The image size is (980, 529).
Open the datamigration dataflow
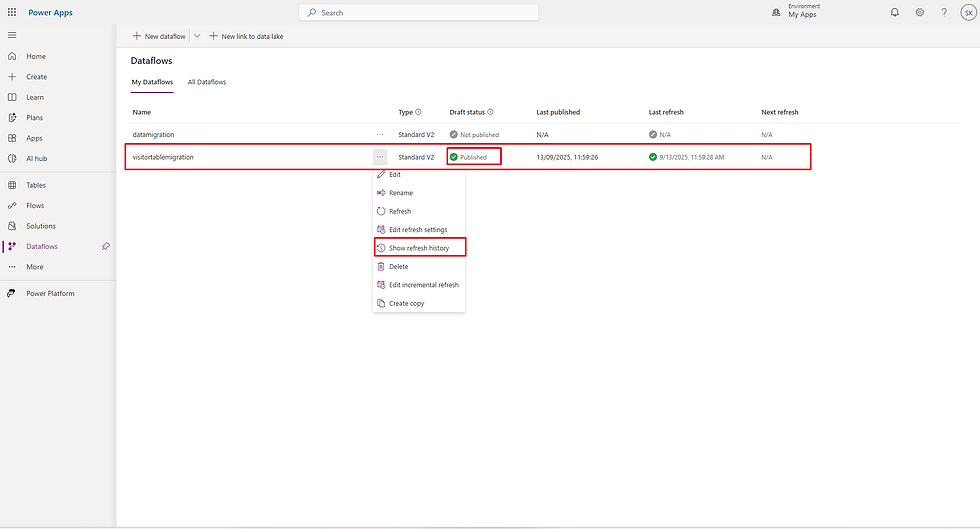click(153, 134)
